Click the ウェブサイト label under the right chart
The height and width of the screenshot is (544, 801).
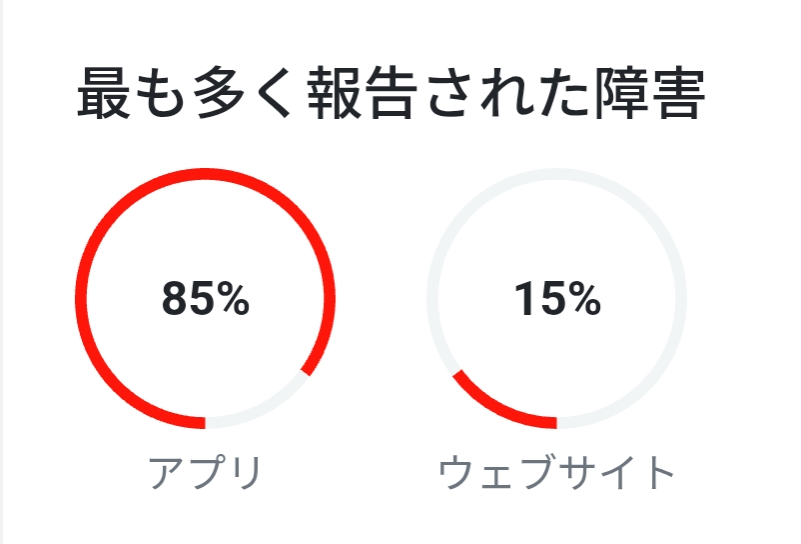(x=557, y=472)
